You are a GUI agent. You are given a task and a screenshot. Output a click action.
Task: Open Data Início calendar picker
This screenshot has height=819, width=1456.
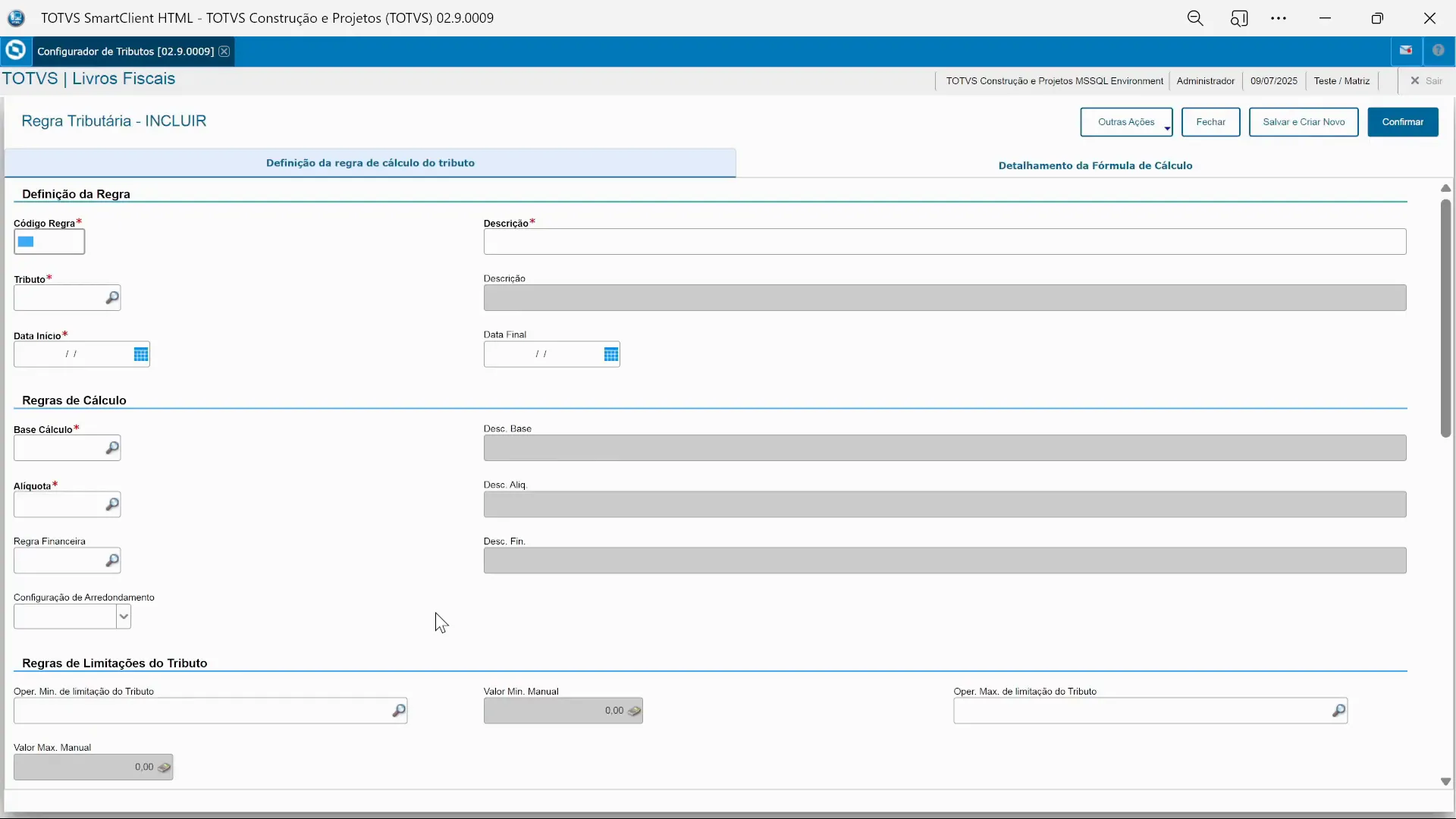click(141, 354)
